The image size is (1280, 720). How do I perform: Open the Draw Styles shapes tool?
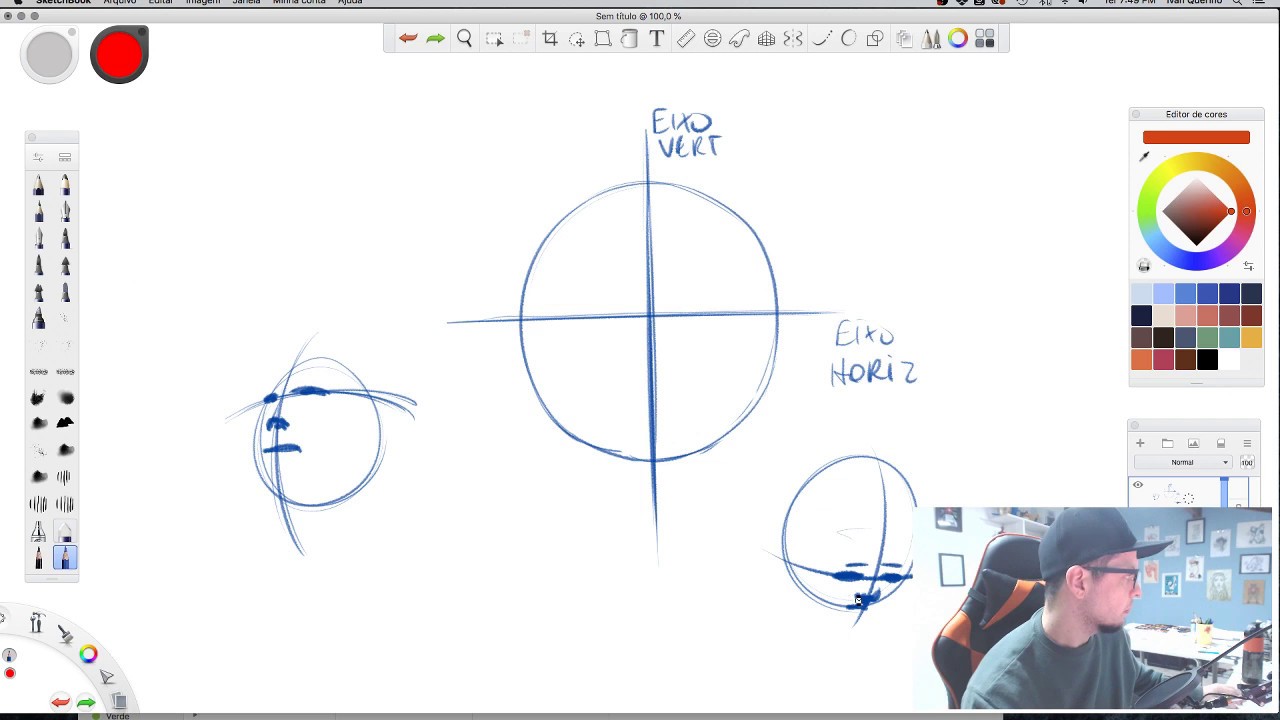click(x=875, y=39)
